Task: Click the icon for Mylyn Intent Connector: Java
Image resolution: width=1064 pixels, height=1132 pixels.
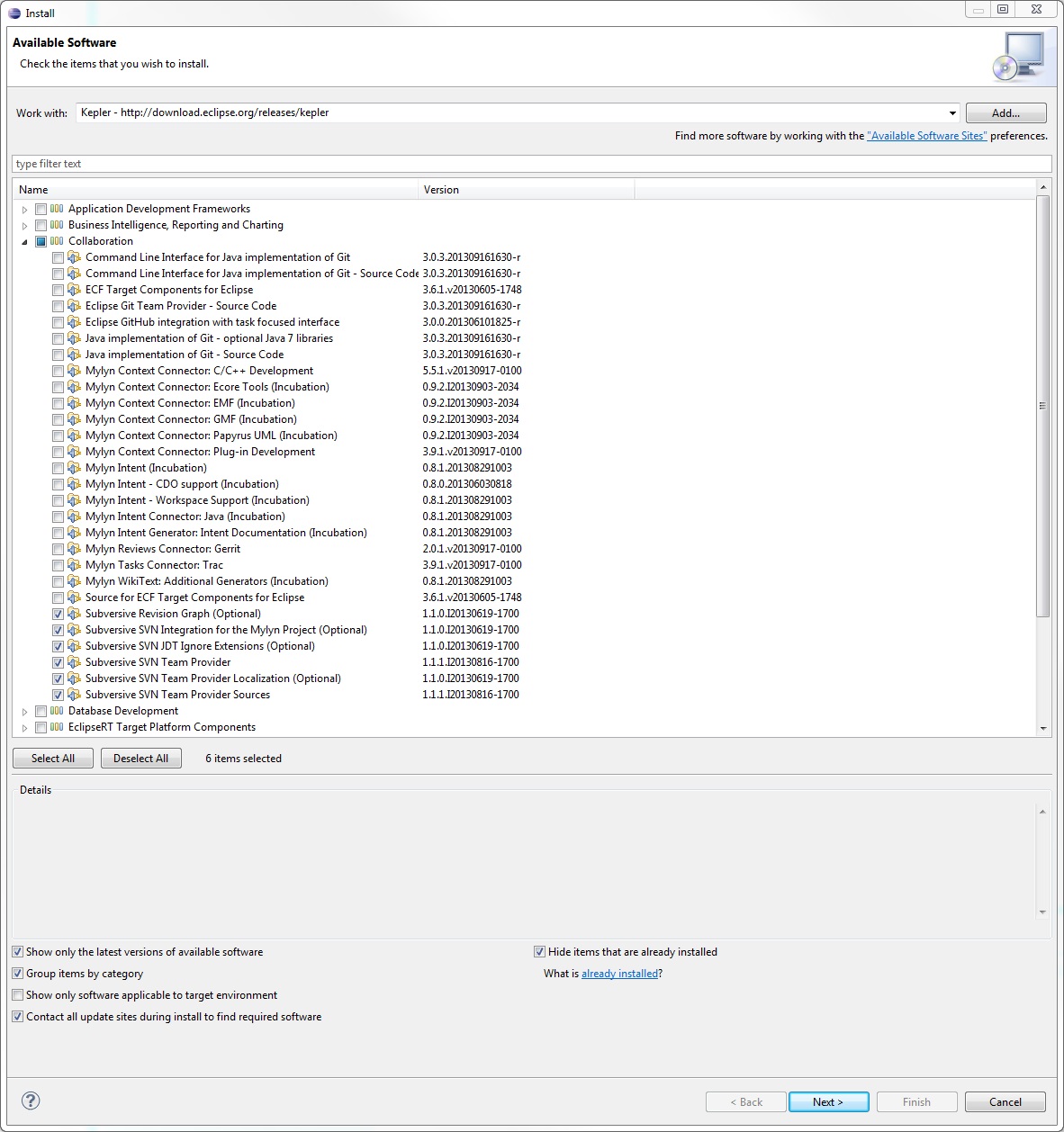Action: (75, 517)
